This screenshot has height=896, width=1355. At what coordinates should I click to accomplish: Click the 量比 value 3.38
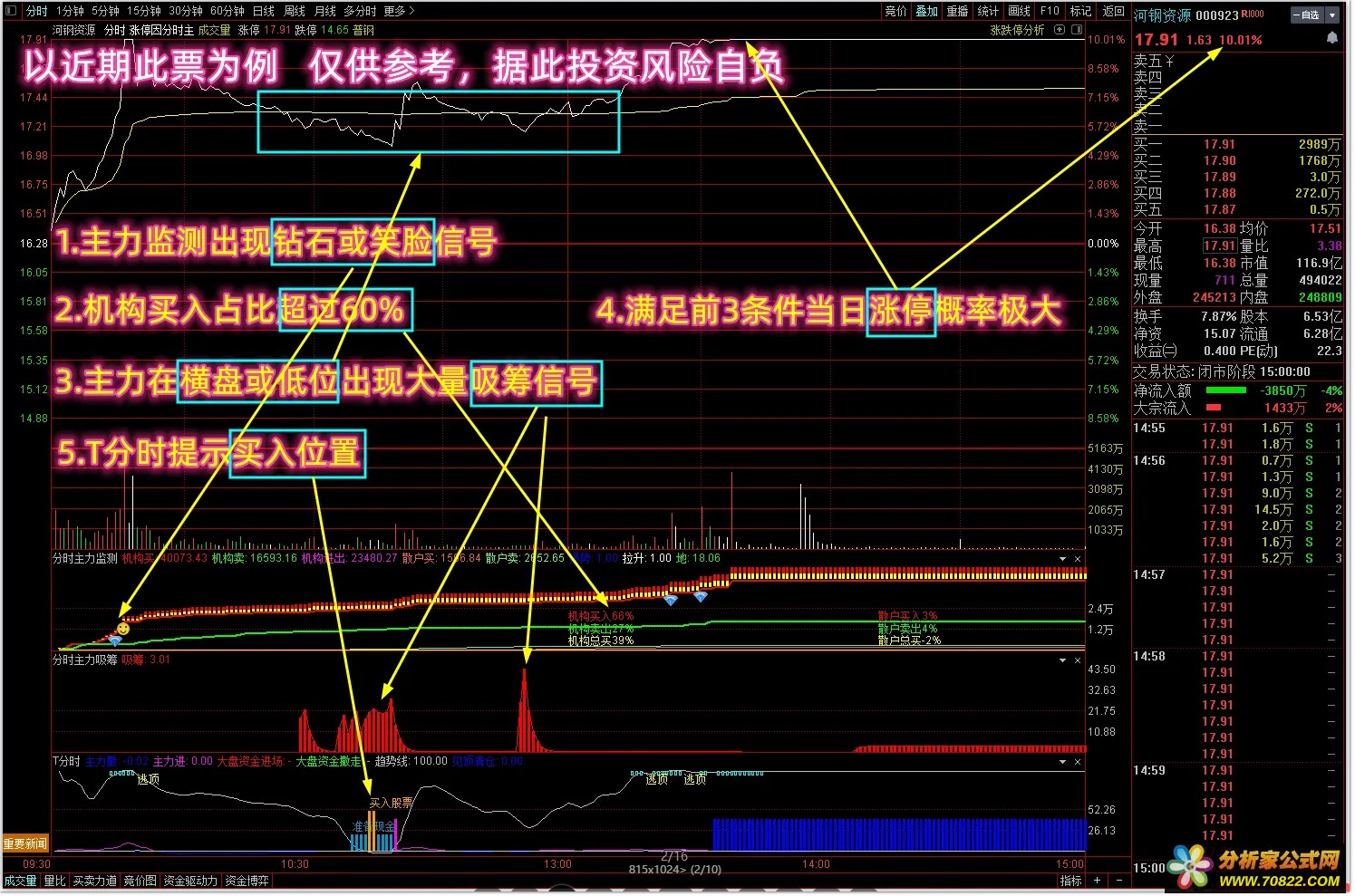[1330, 246]
